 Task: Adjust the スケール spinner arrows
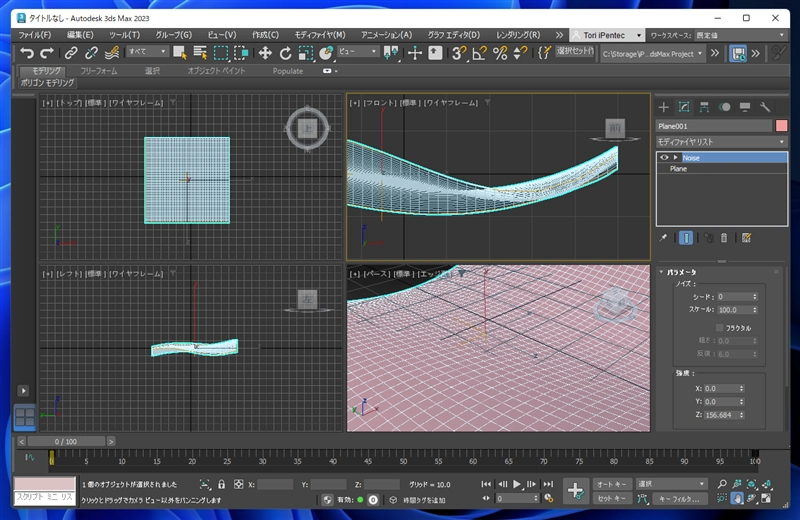tap(755, 310)
